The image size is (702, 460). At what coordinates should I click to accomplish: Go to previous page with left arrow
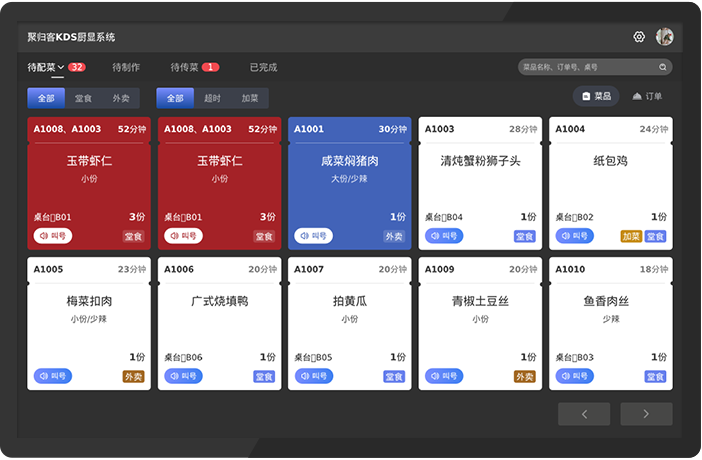(584, 414)
